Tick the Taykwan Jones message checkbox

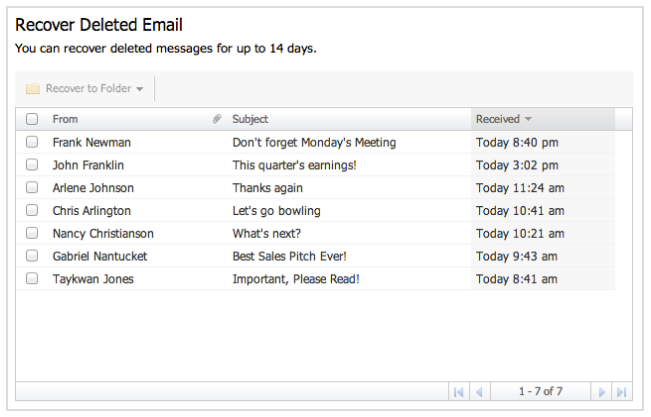coord(32,278)
